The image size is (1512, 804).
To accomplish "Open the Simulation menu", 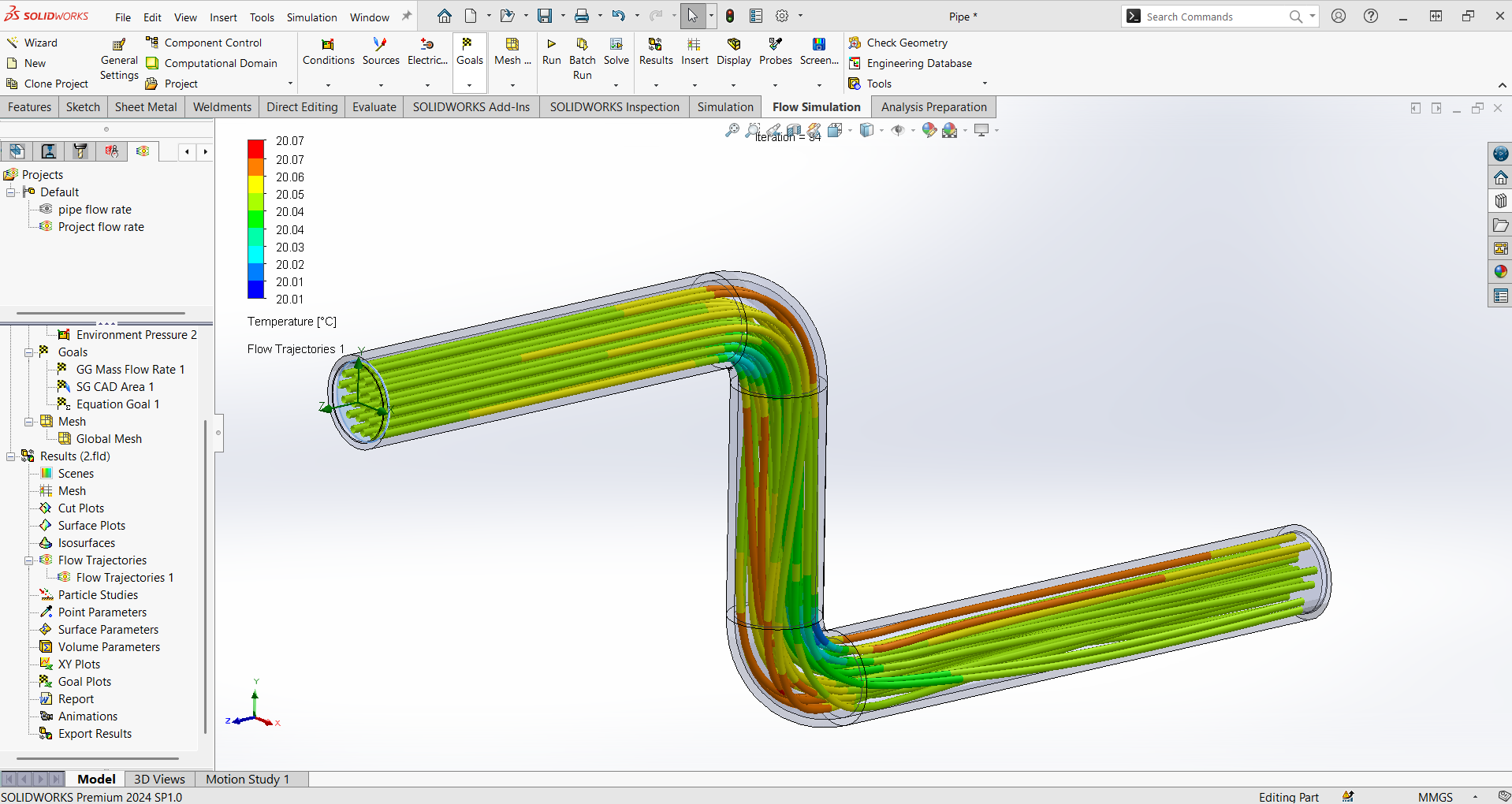I will pos(311,17).
